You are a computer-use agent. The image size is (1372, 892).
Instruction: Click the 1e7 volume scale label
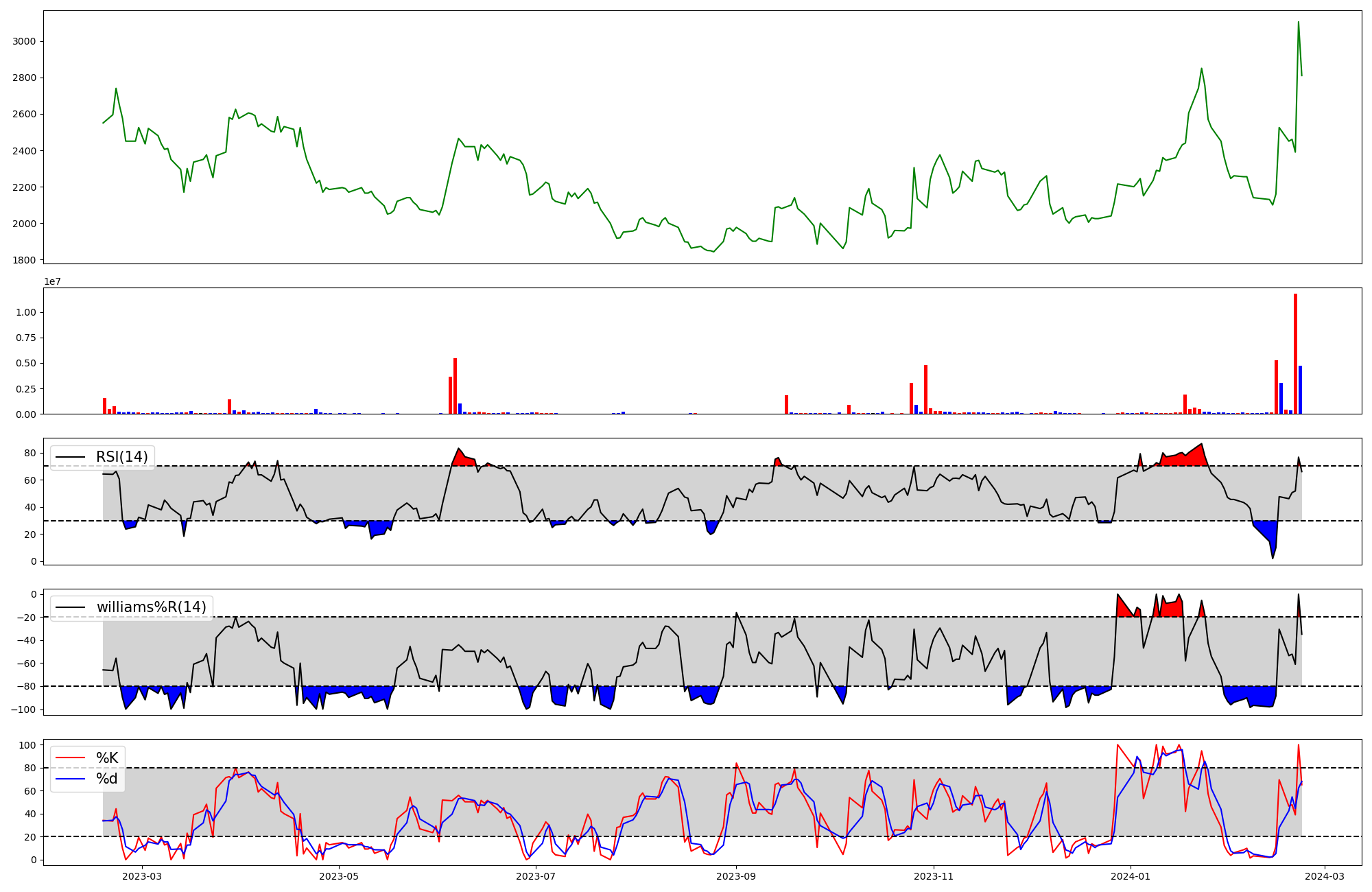coord(53,282)
